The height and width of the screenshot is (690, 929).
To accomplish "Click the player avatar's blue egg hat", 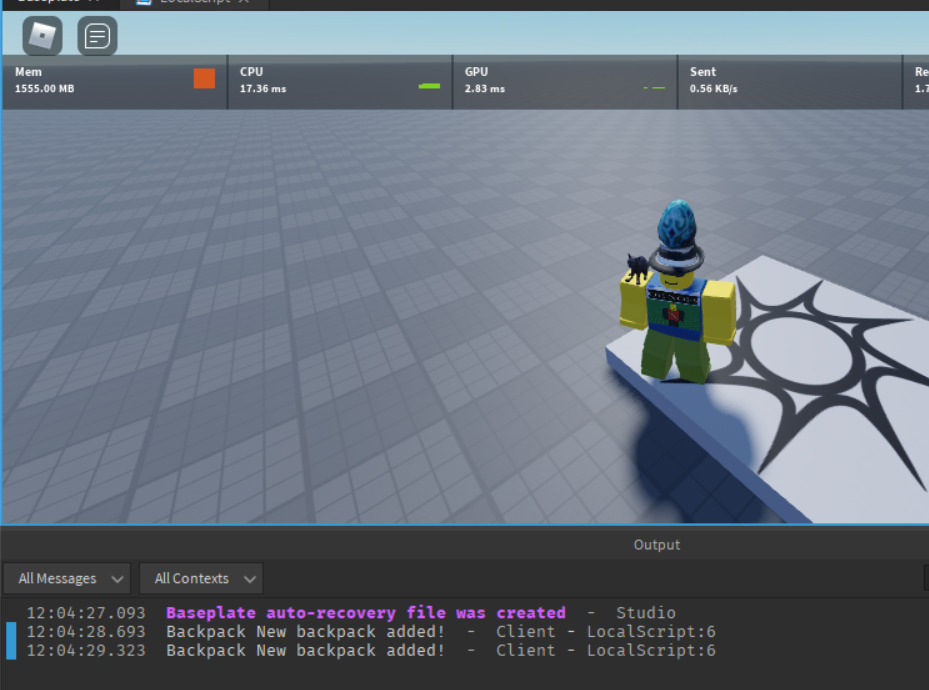I will pos(678,227).
